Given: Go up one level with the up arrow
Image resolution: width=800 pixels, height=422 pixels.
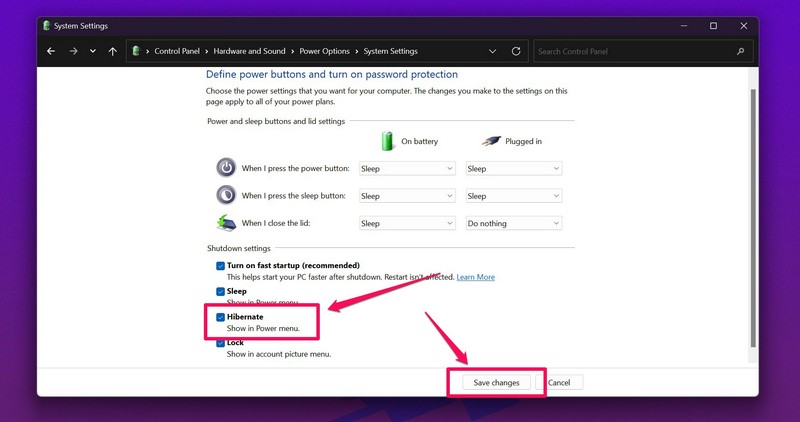Looking at the screenshot, I should tap(112, 51).
